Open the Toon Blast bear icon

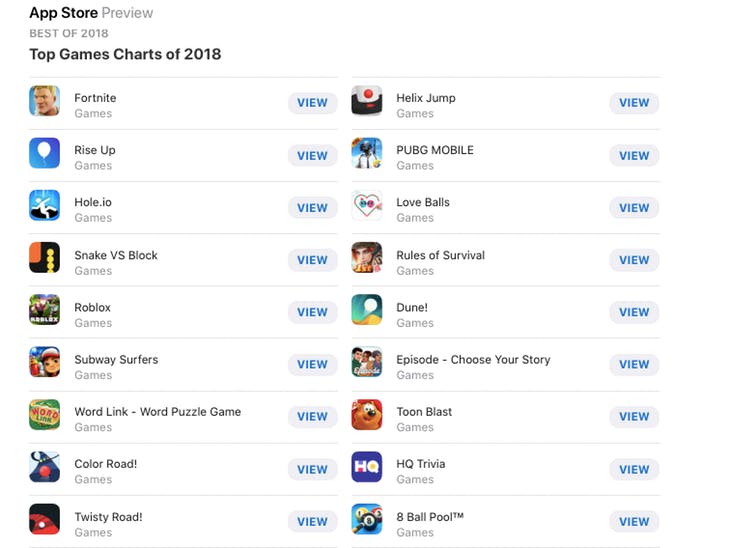point(367,414)
